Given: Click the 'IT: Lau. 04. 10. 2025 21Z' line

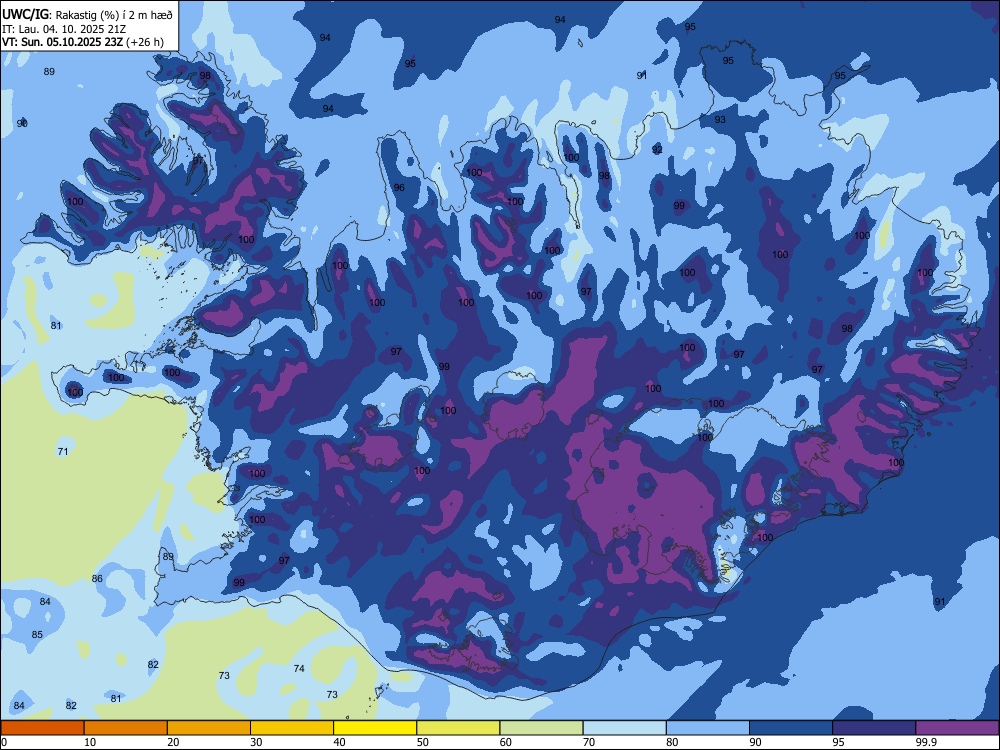Looking at the screenshot, I should pyautogui.click(x=62, y=29).
